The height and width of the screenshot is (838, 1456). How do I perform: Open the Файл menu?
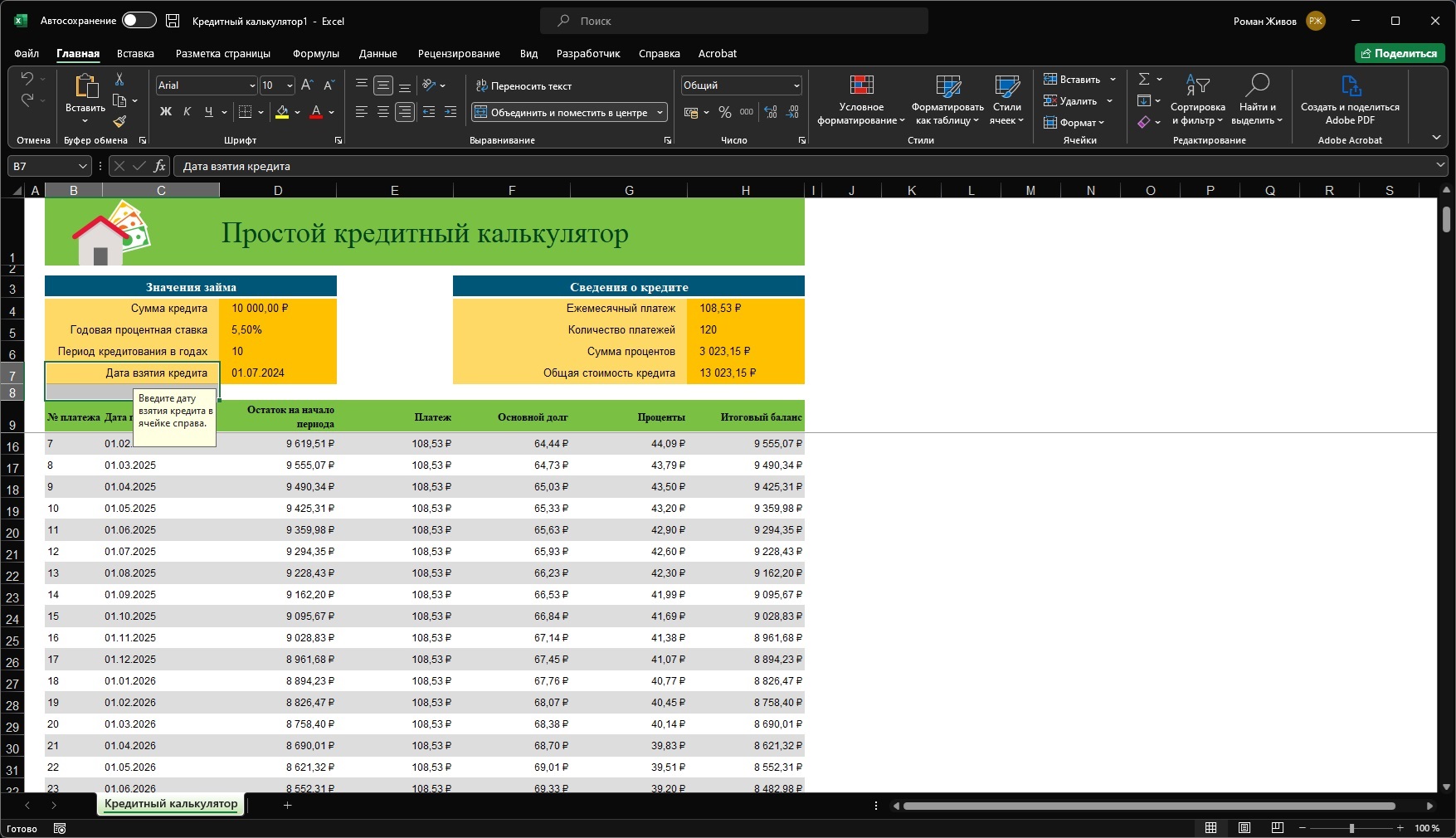27,53
